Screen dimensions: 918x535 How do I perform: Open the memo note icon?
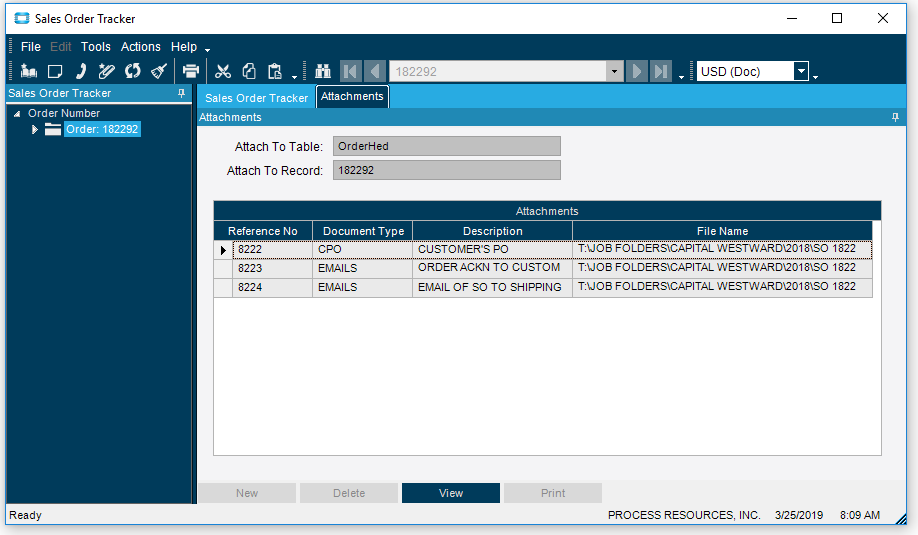coord(55,71)
